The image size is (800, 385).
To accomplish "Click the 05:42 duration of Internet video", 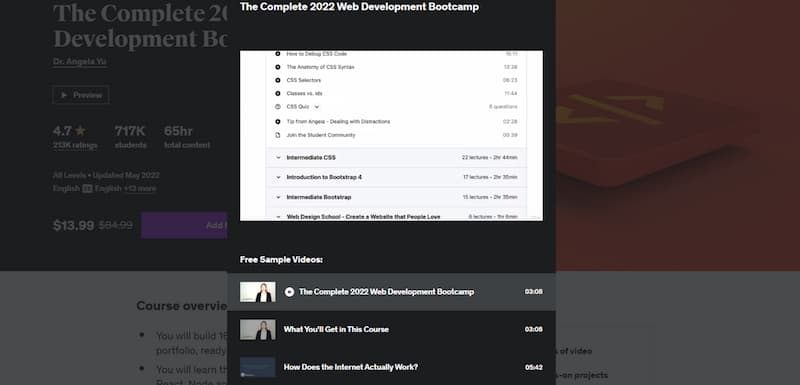I will [534, 367].
